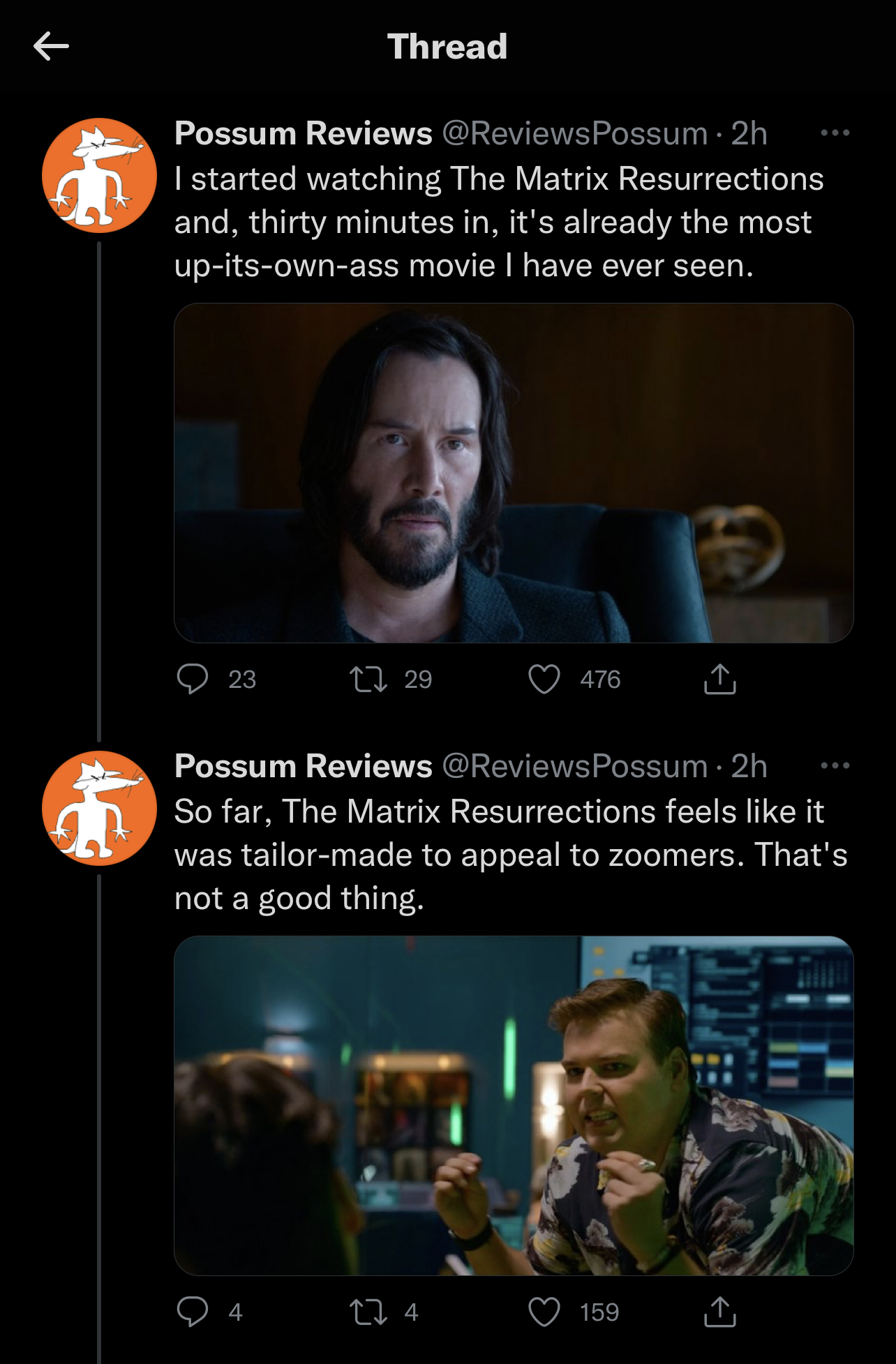Open the tweet text about tailor-made for zoomers
Screen dimensions: 896x1364
pyautogui.click(x=511, y=855)
